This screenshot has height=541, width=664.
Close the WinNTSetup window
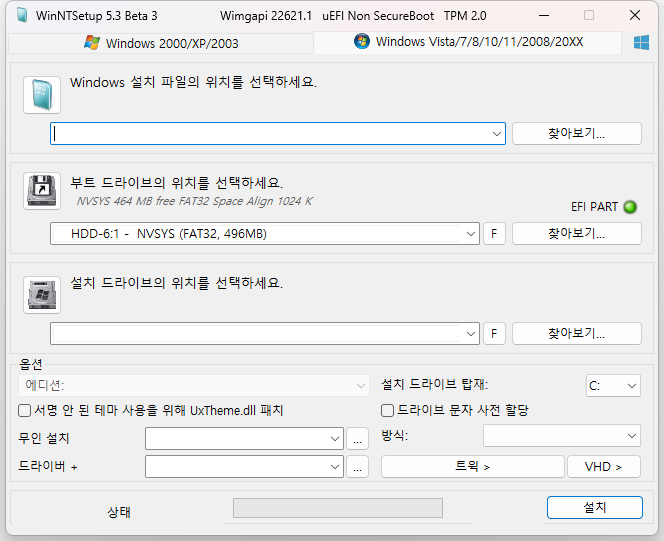pyautogui.click(x=635, y=16)
